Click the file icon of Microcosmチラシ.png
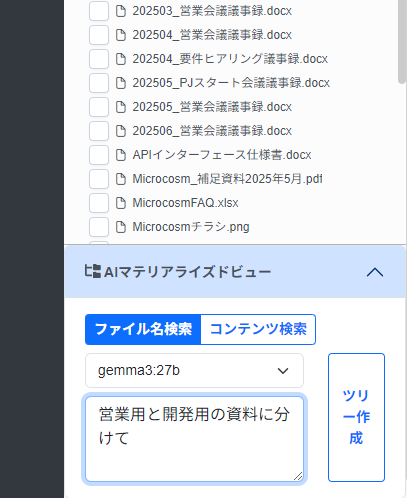Viewport: 407px width, 498px height. coord(120,227)
